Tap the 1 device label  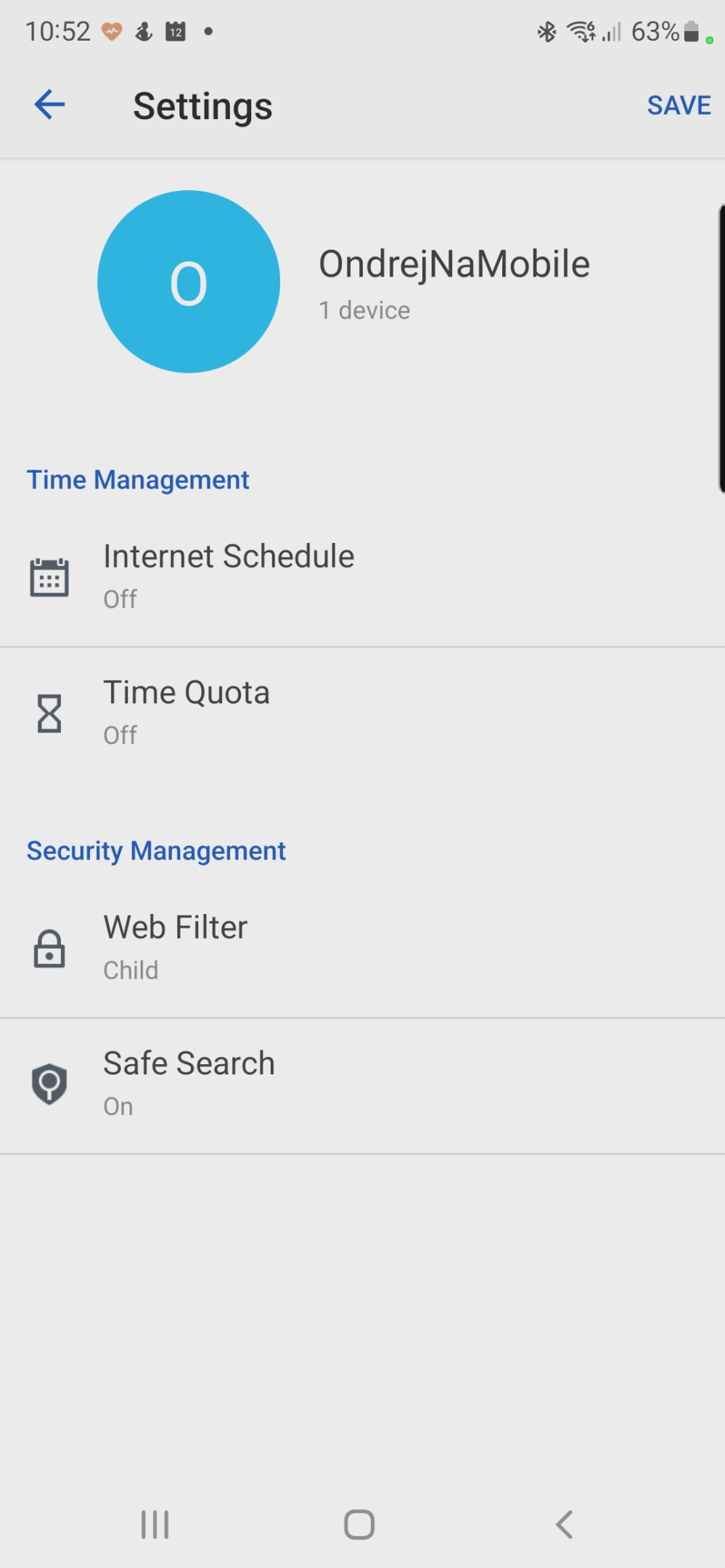pyautogui.click(x=364, y=311)
